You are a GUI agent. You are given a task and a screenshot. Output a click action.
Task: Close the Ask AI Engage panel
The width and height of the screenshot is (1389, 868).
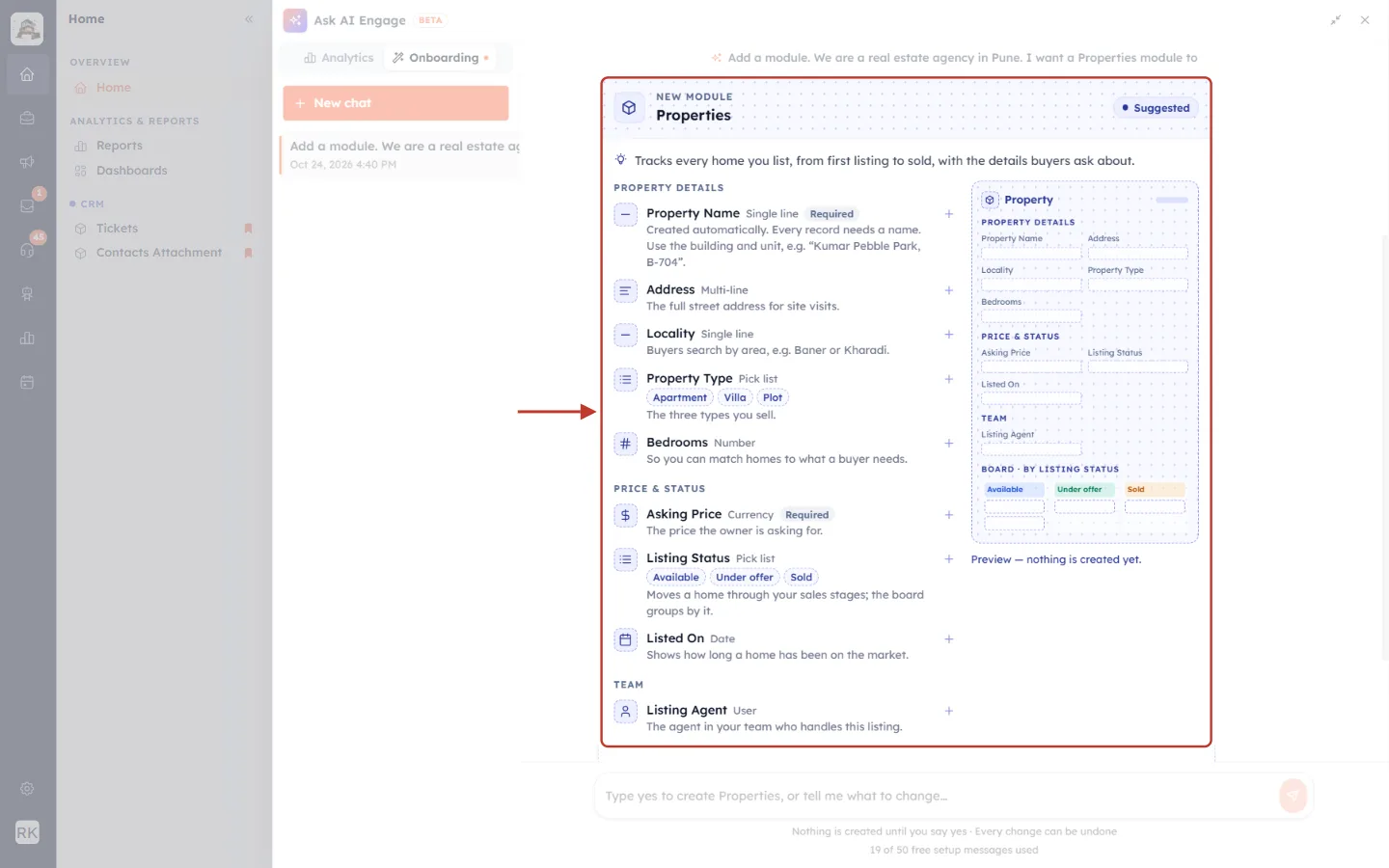pyautogui.click(x=1365, y=20)
